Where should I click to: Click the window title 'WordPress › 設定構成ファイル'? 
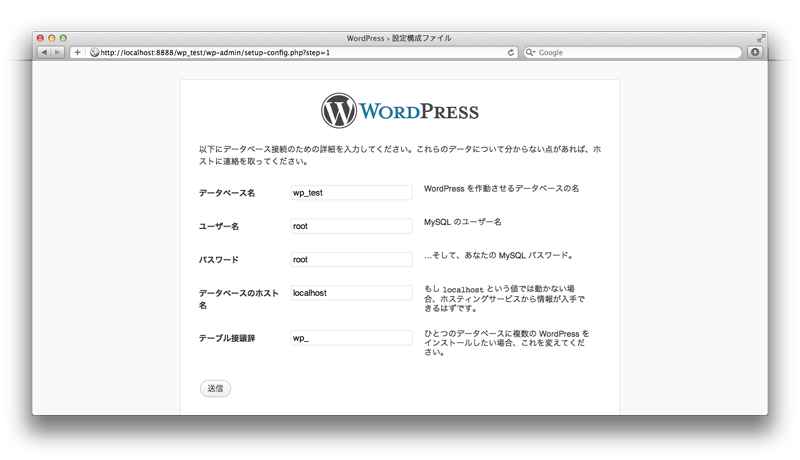(x=399, y=38)
